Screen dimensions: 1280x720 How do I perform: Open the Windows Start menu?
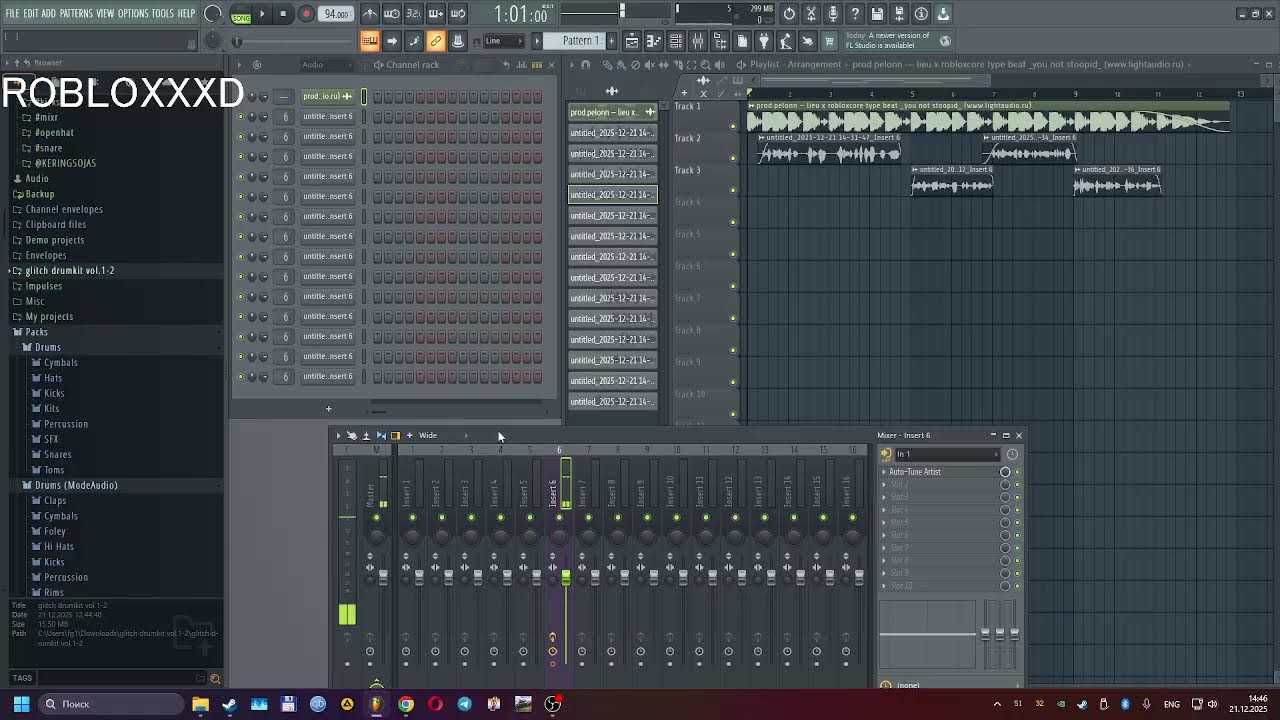pyautogui.click(x=21, y=704)
